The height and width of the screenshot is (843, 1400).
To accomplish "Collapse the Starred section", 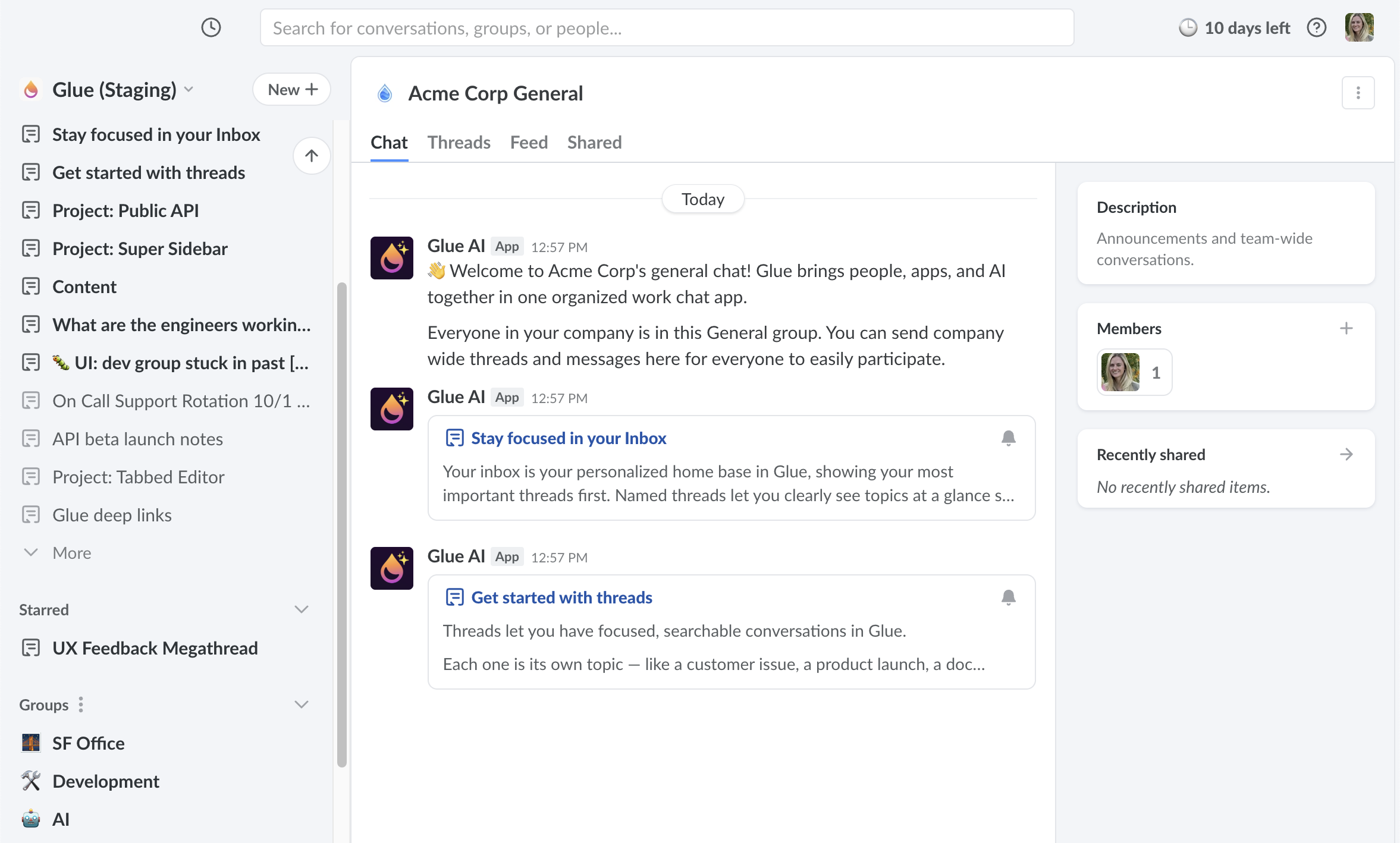I will pos(302,609).
